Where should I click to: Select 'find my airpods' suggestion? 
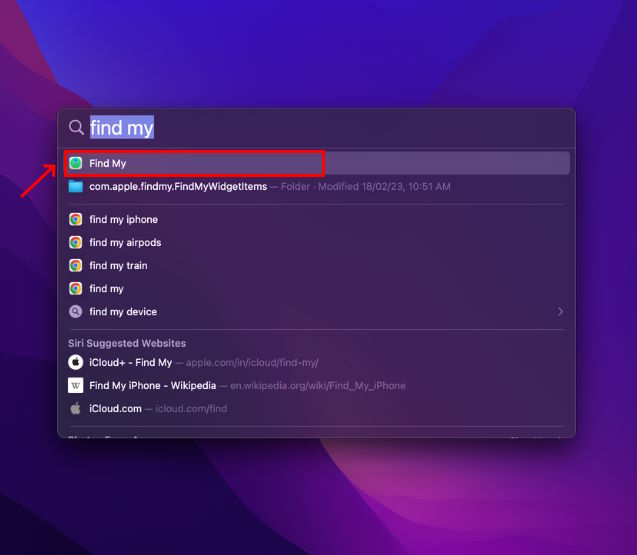click(x=317, y=243)
